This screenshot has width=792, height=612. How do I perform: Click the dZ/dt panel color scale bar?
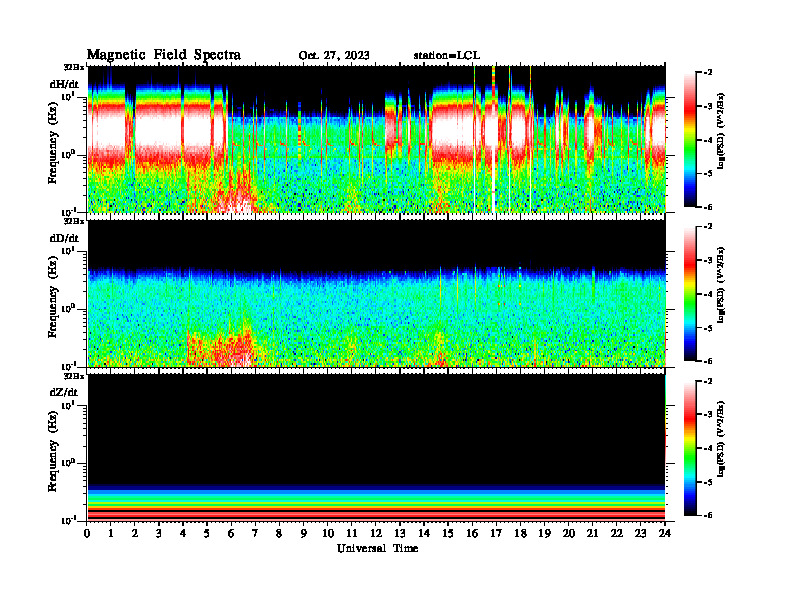point(690,448)
